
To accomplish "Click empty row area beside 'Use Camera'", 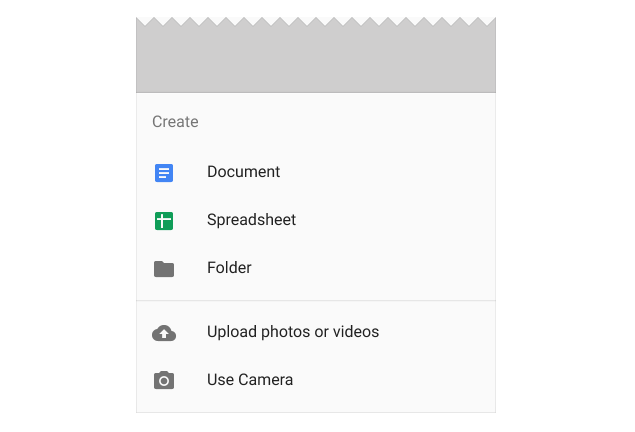I will pyautogui.click(x=393, y=380).
